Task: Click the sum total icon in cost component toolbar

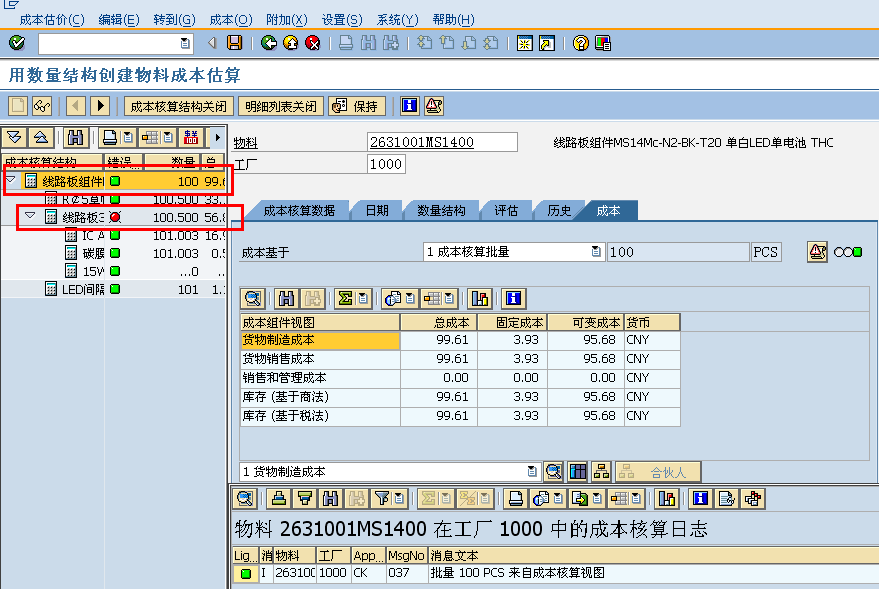Action: 345,298
